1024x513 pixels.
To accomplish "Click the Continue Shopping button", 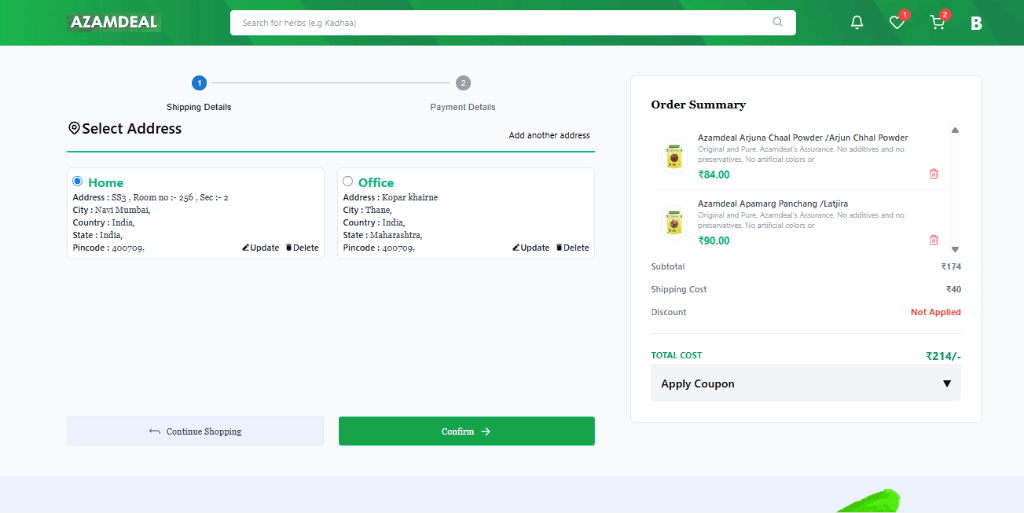I will click(195, 431).
